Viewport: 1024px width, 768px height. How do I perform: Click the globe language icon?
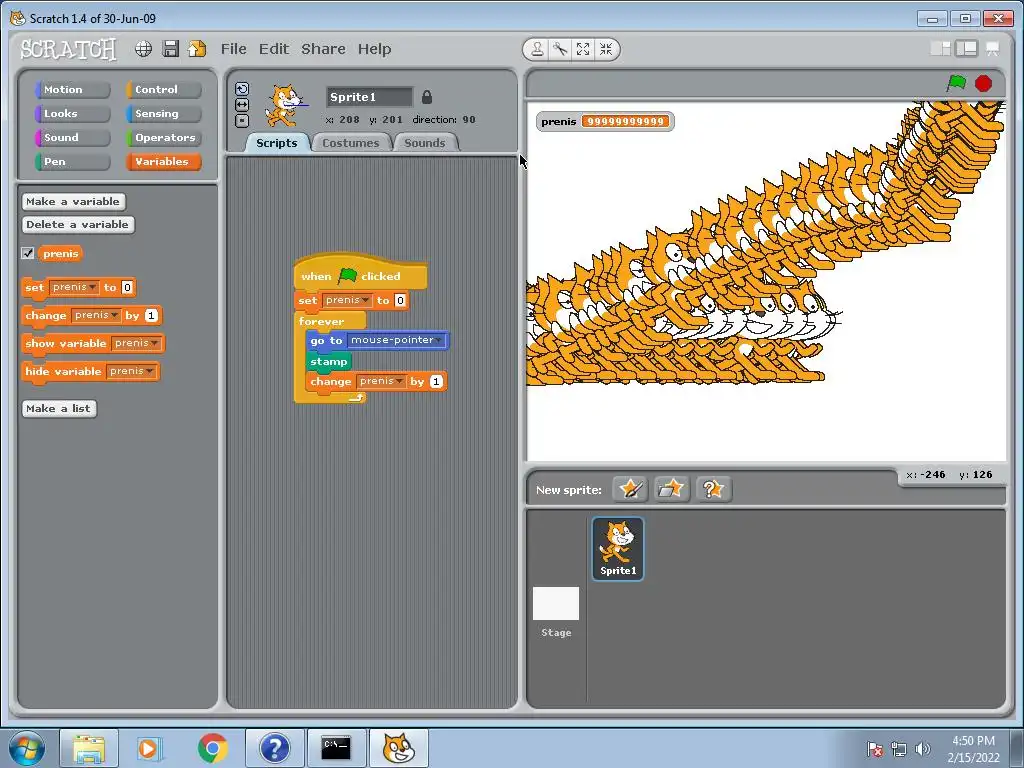(x=144, y=49)
